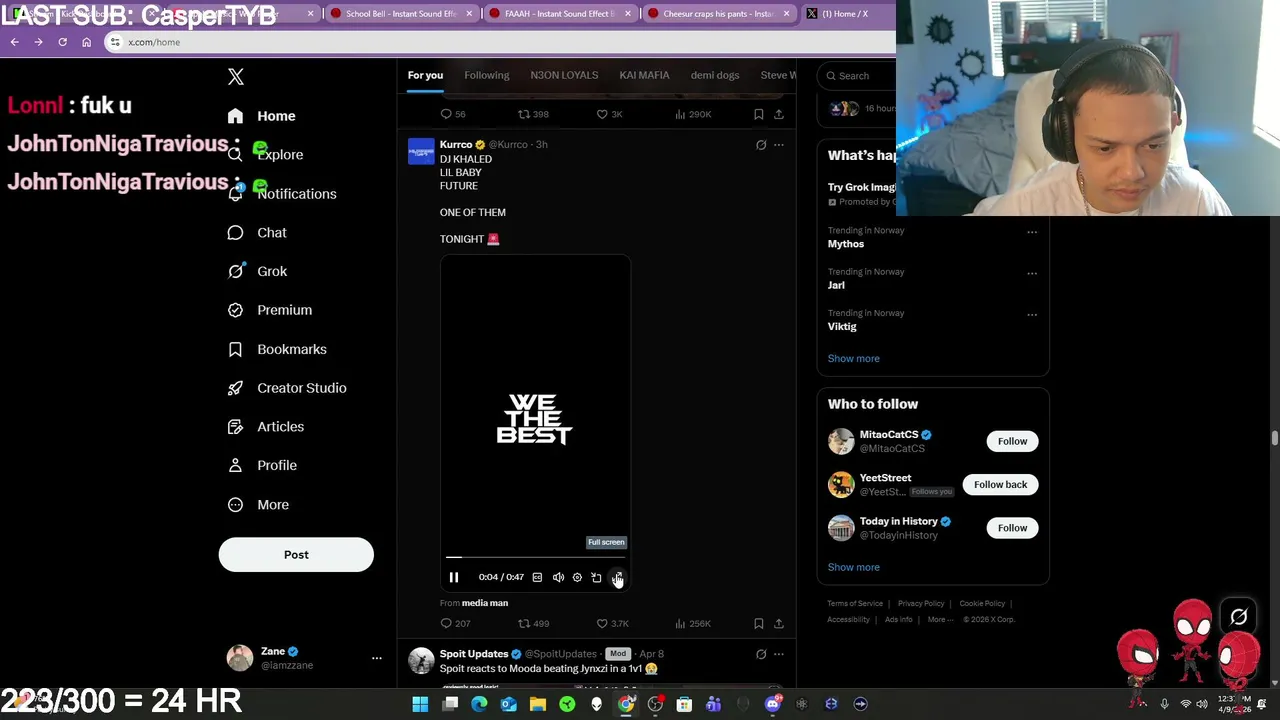
Task: Follow Today in History
Action: coord(1012,528)
